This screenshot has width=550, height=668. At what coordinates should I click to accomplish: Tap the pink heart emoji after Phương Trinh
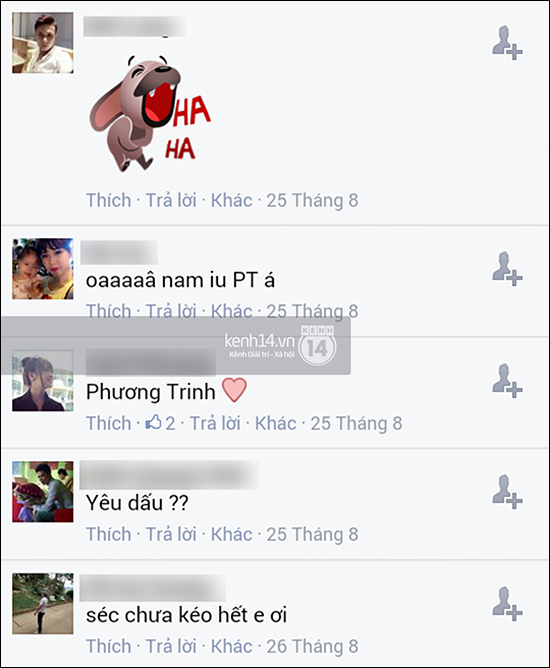[x=234, y=390]
